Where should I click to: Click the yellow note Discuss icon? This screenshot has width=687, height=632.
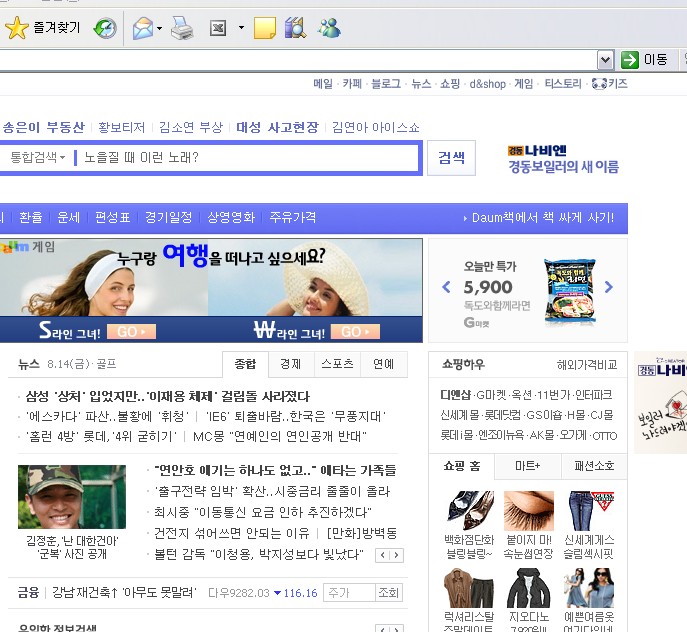coord(265,28)
